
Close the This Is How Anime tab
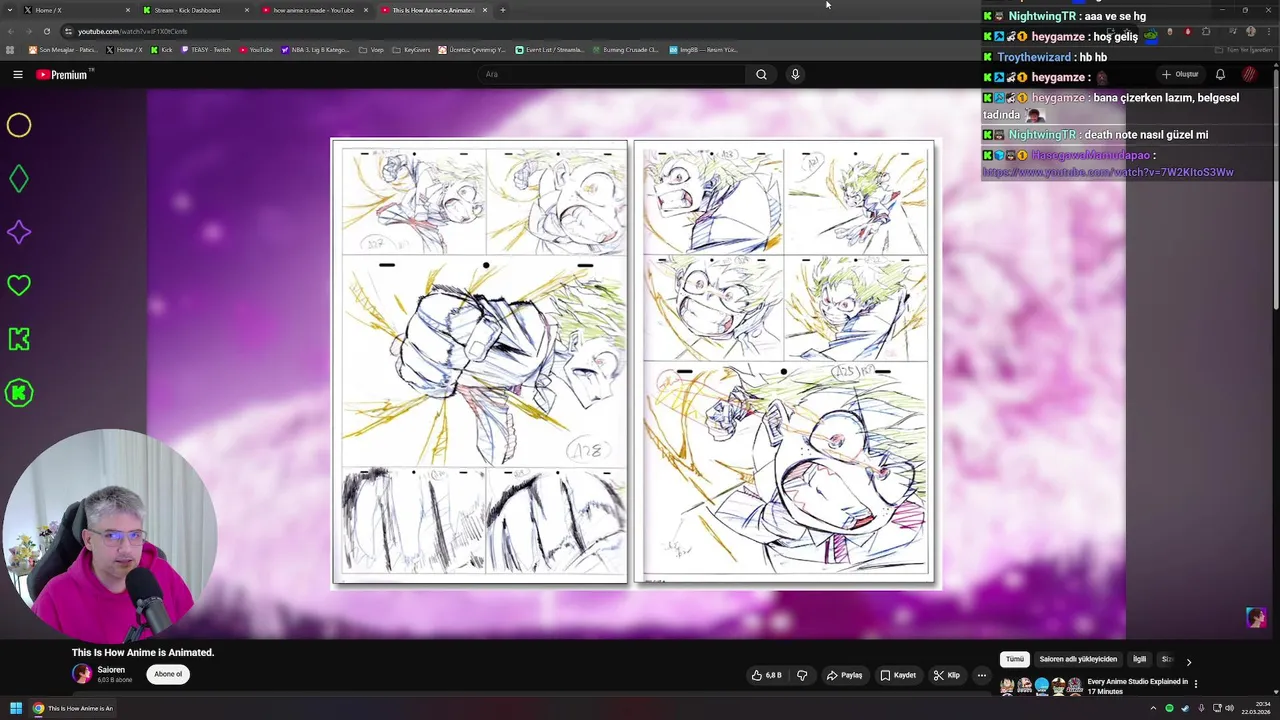coord(485,10)
